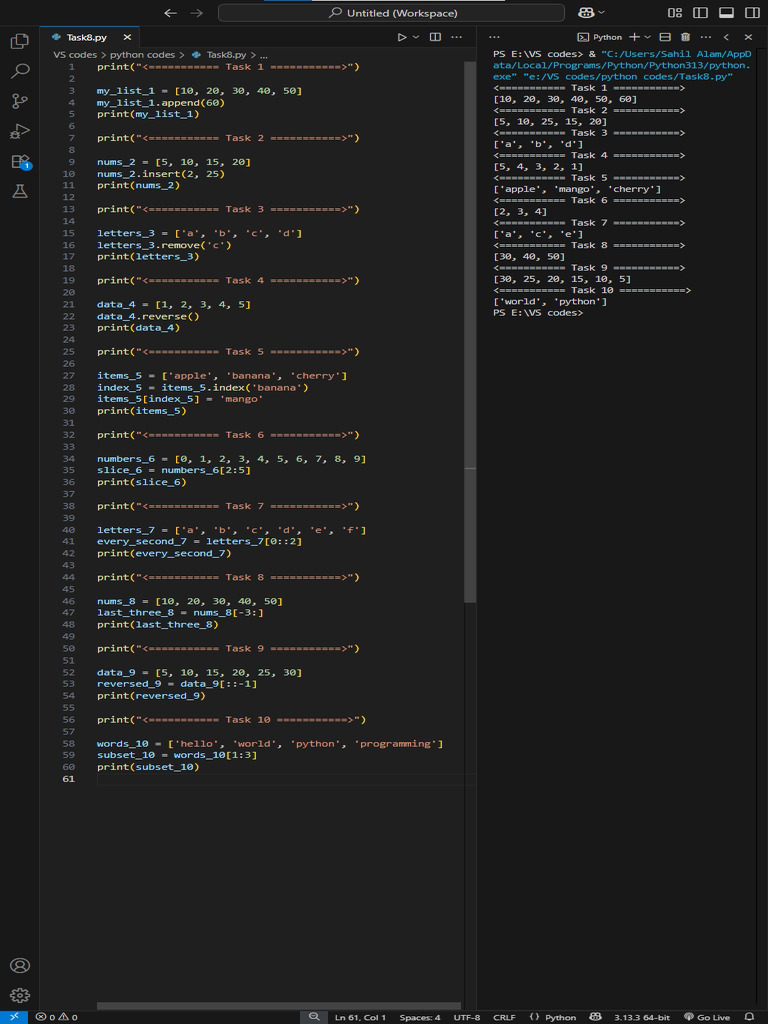The image size is (768, 1024).
Task: Open the Manage gear icon
Action: pyautogui.click(x=19, y=996)
